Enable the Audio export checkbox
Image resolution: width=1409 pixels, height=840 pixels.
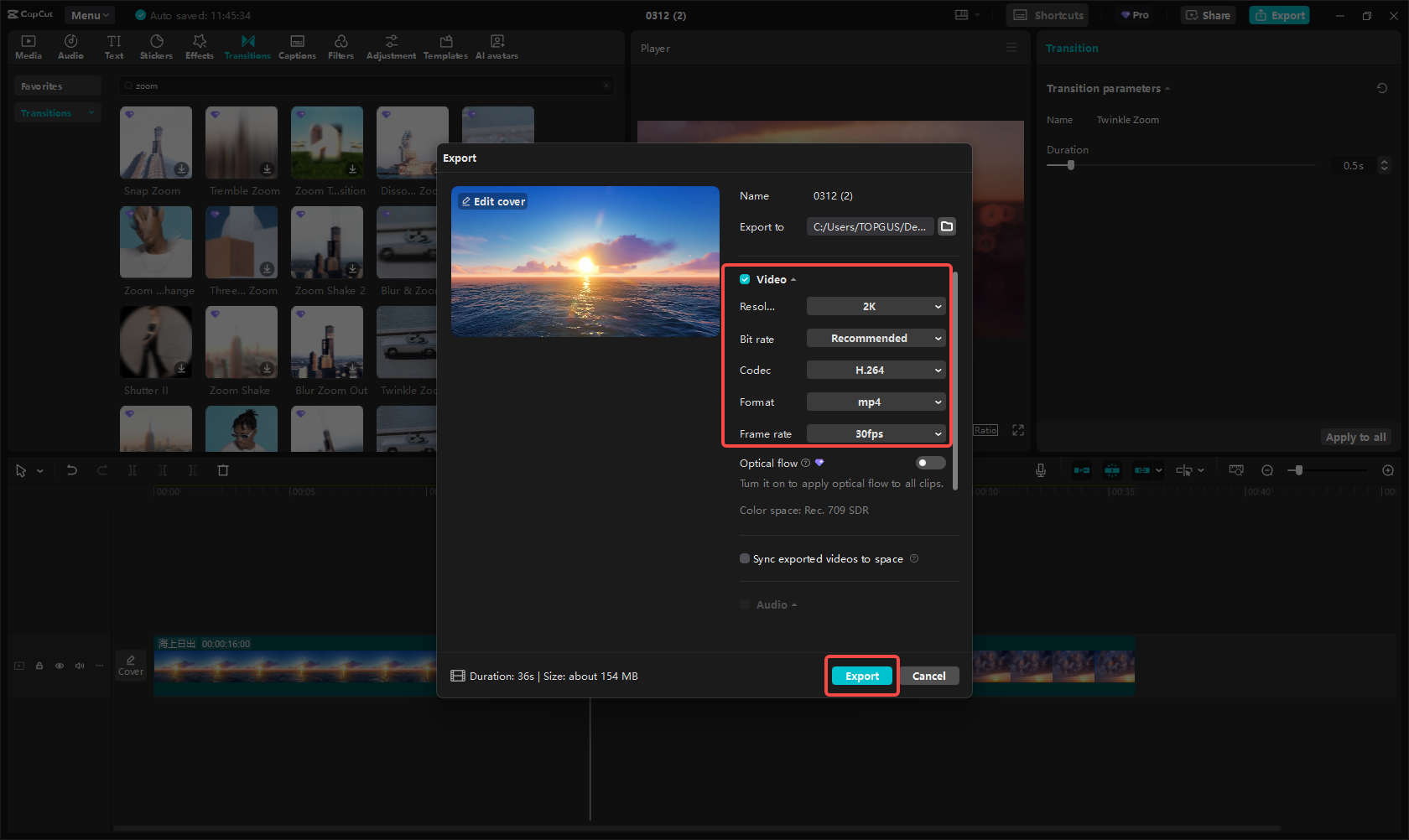click(745, 604)
